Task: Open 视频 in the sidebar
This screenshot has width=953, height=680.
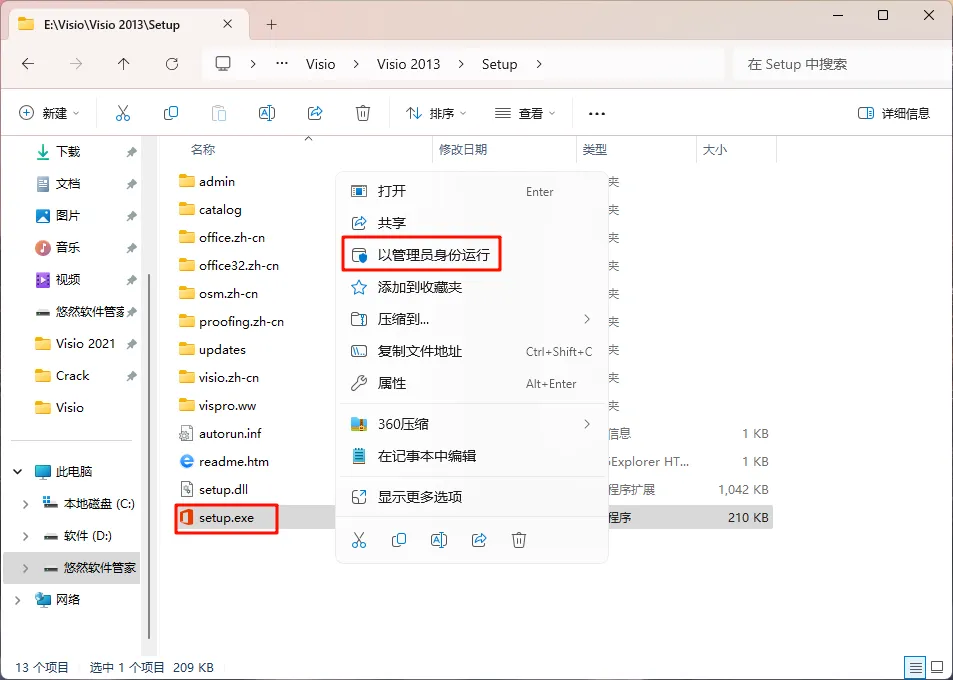Action: point(68,280)
